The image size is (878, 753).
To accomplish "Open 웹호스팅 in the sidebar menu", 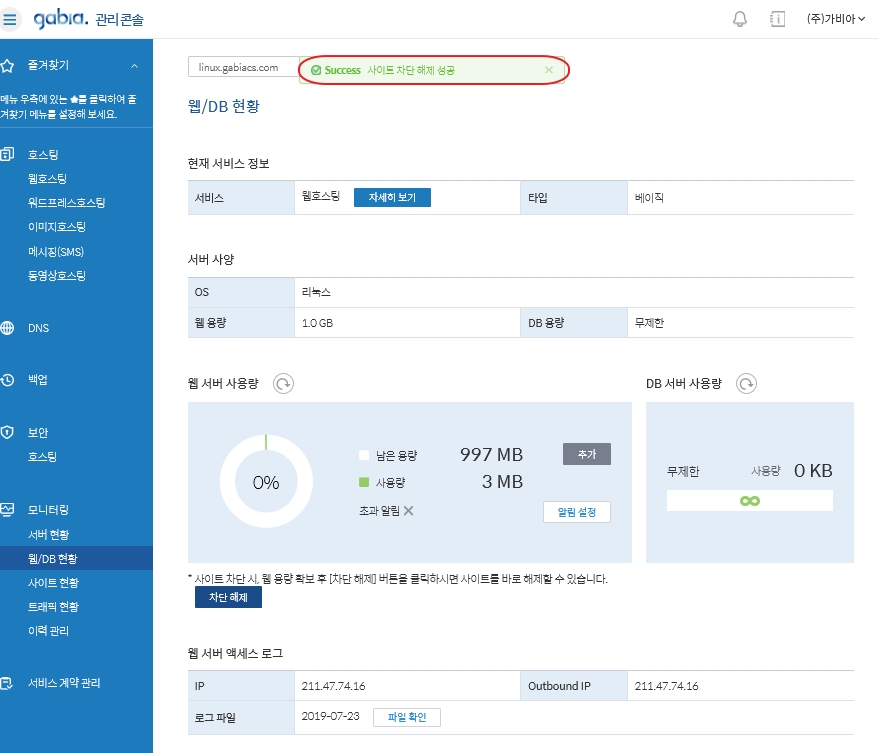I will pos(47,179).
